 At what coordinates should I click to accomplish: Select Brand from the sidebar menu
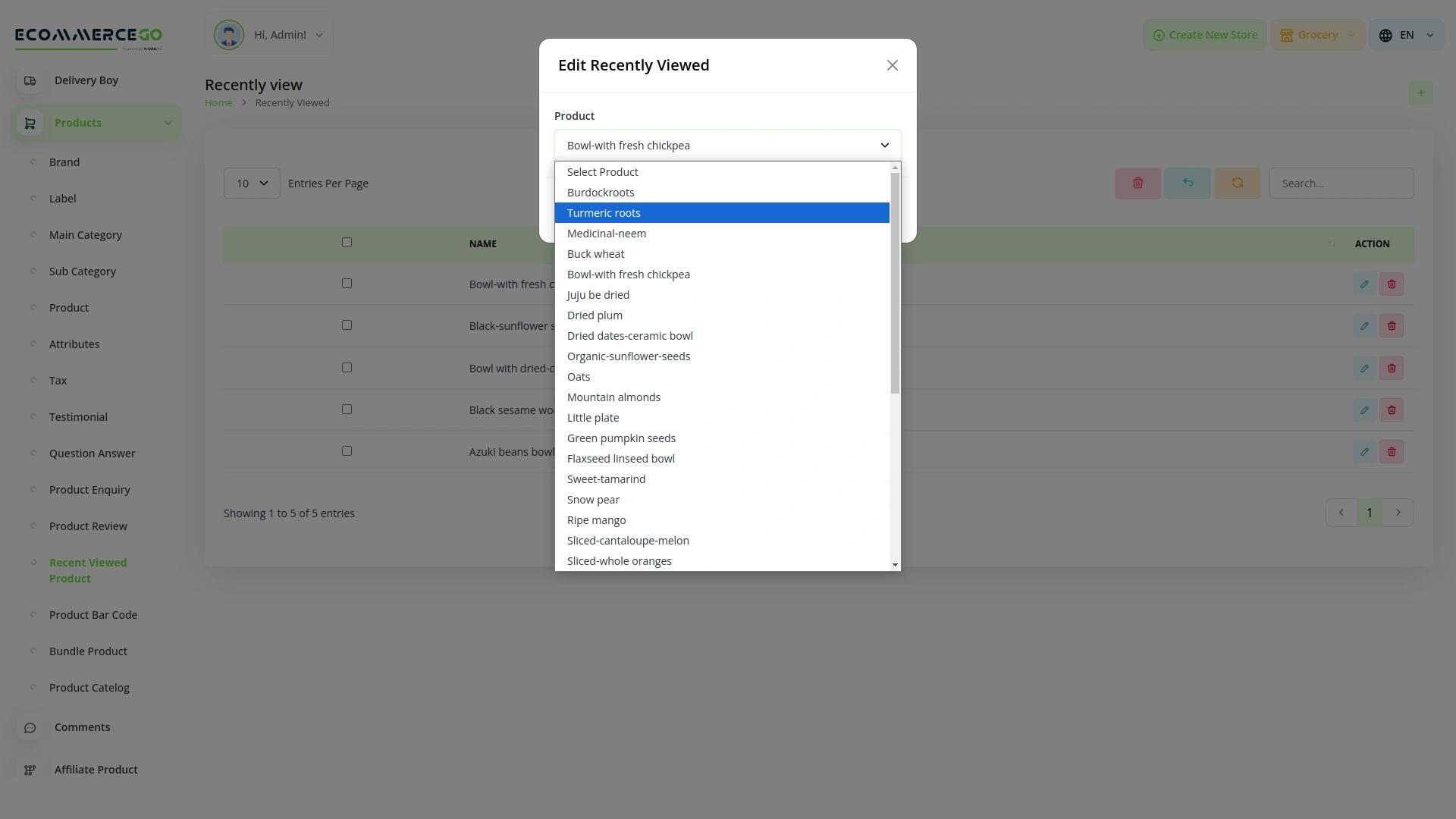click(x=64, y=162)
